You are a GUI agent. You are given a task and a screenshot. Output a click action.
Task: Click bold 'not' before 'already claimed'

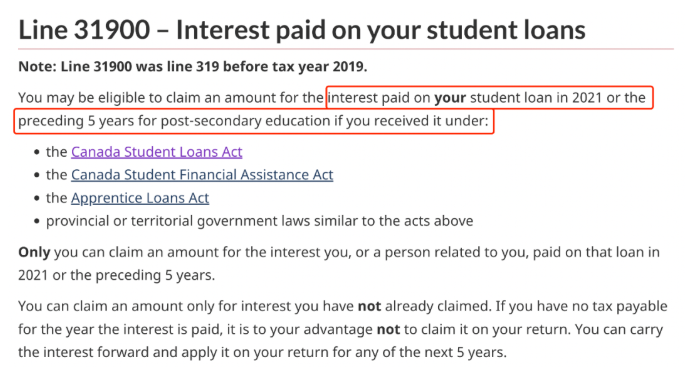(x=369, y=306)
